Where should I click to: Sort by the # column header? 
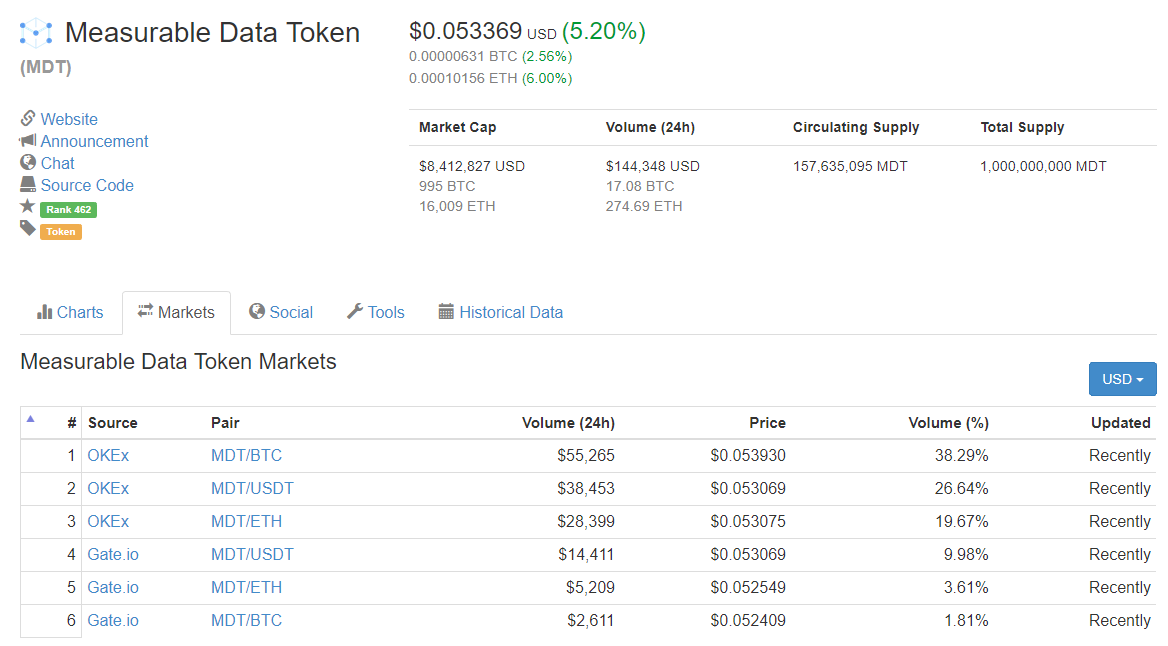coord(72,422)
